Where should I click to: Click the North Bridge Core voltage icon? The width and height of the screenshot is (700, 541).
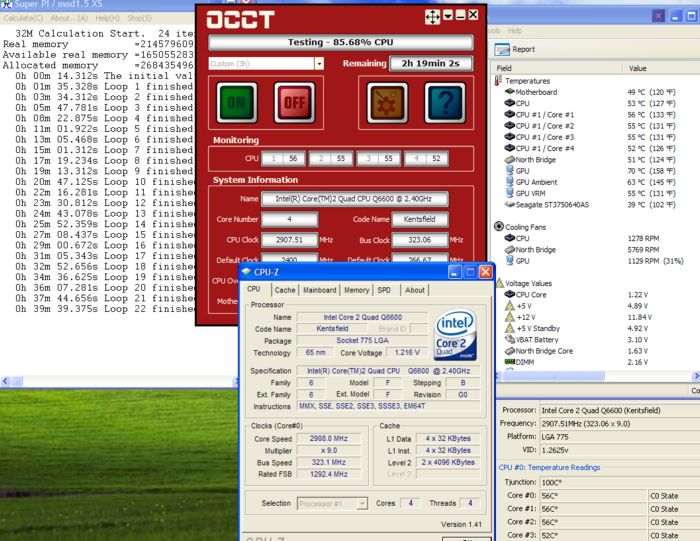point(510,350)
